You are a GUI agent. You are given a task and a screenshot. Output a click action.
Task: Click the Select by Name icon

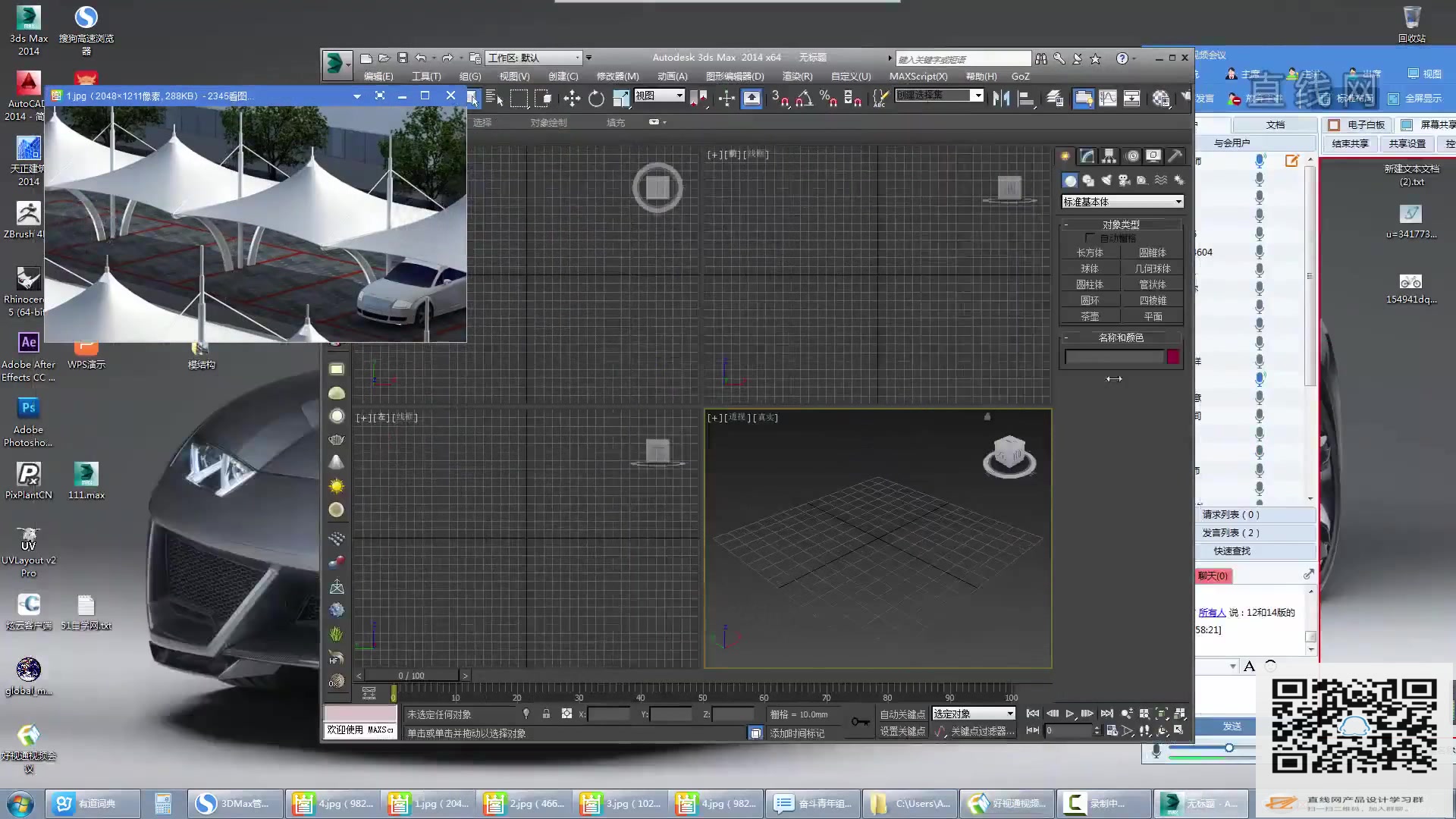click(x=494, y=99)
